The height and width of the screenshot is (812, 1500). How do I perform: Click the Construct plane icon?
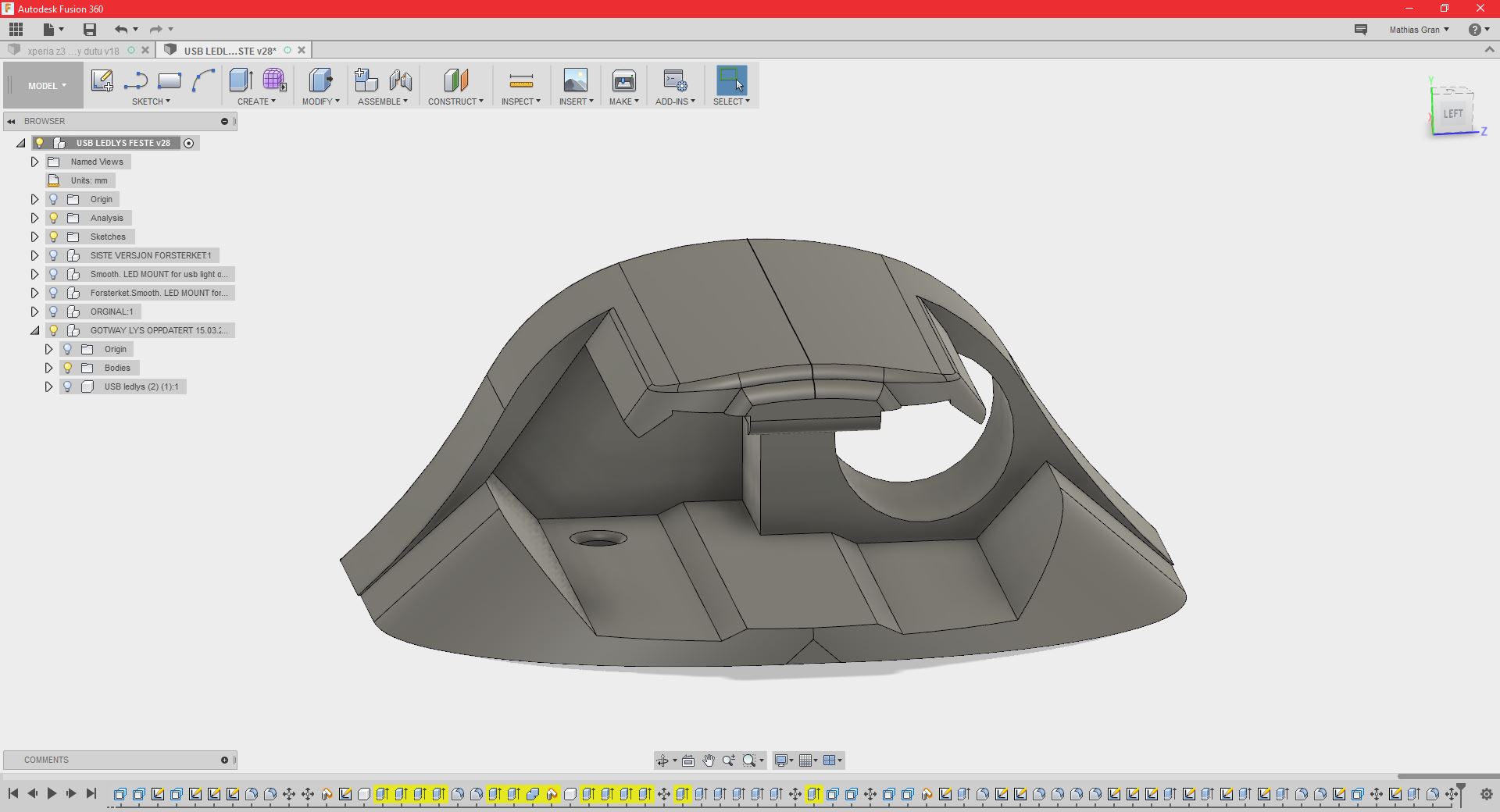[x=455, y=80]
